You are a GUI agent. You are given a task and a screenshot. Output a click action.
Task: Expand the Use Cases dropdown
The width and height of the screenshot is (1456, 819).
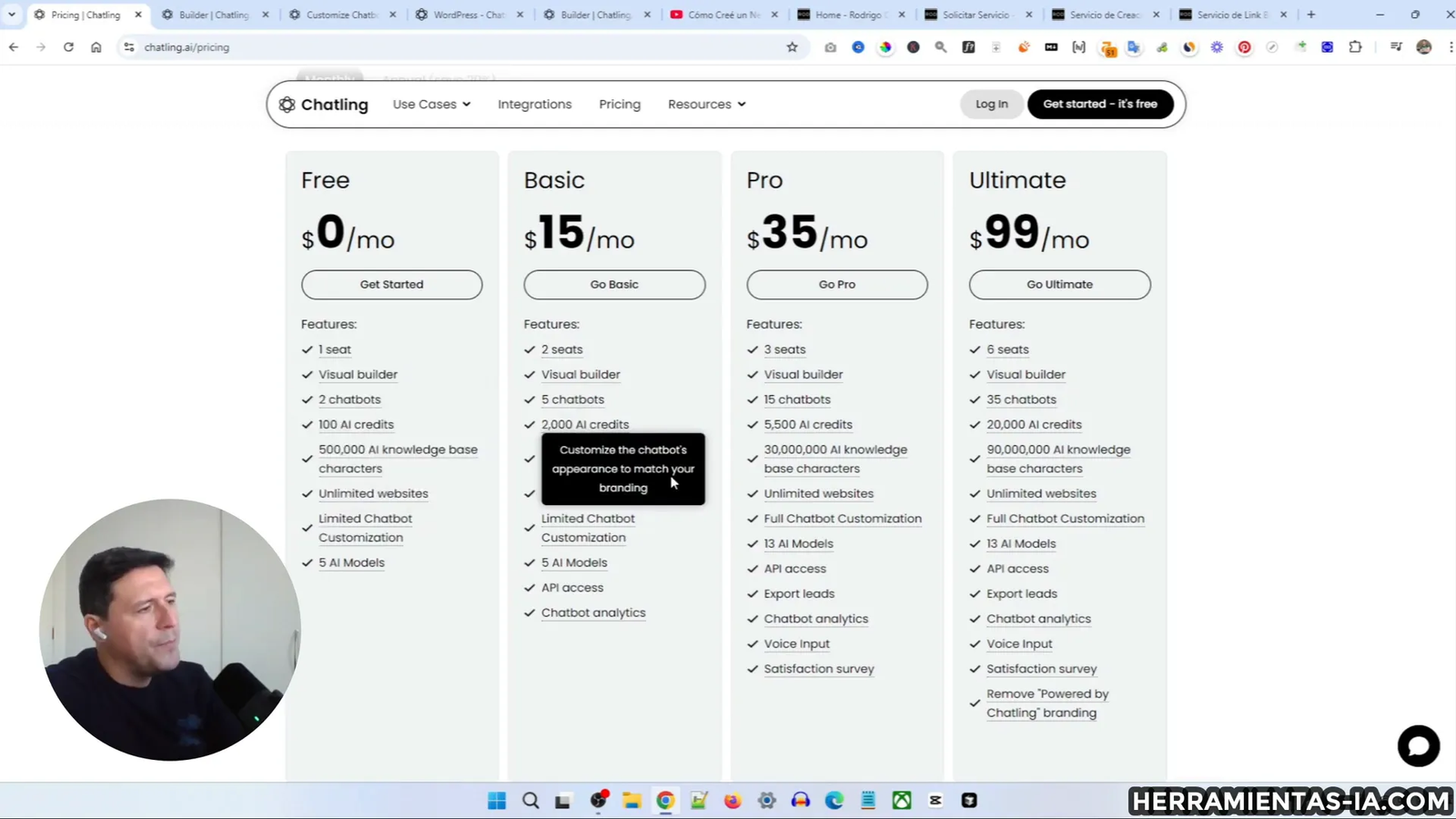[430, 104]
